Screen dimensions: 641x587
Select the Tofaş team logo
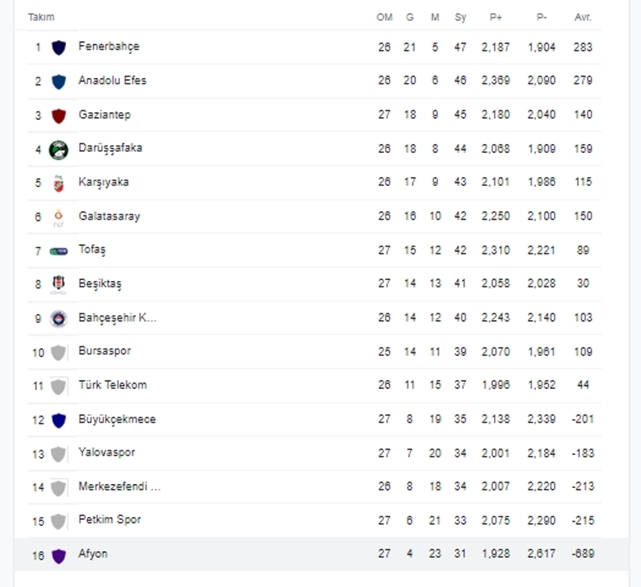click(58, 251)
